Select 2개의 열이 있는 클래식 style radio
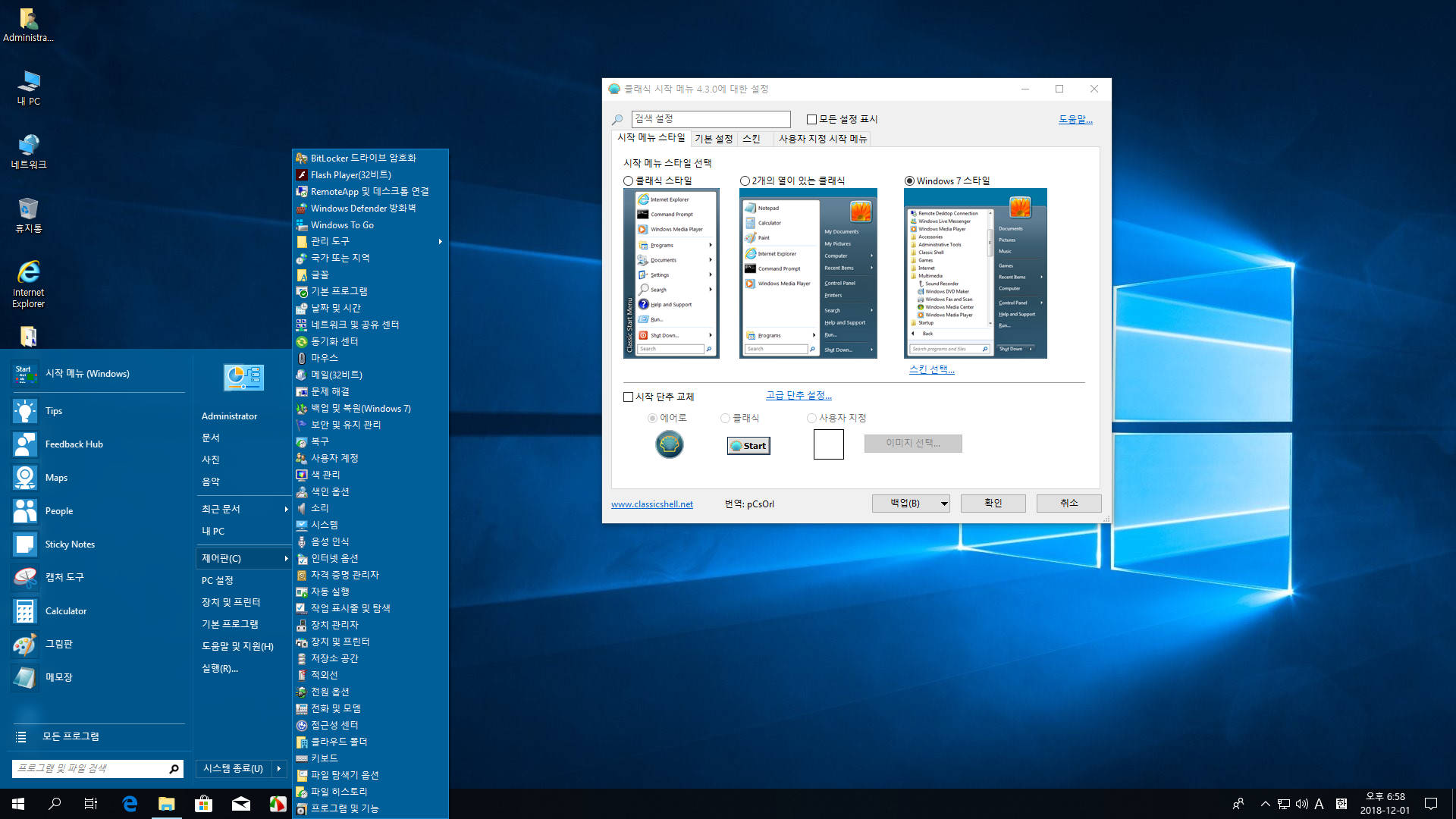 [x=745, y=181]
